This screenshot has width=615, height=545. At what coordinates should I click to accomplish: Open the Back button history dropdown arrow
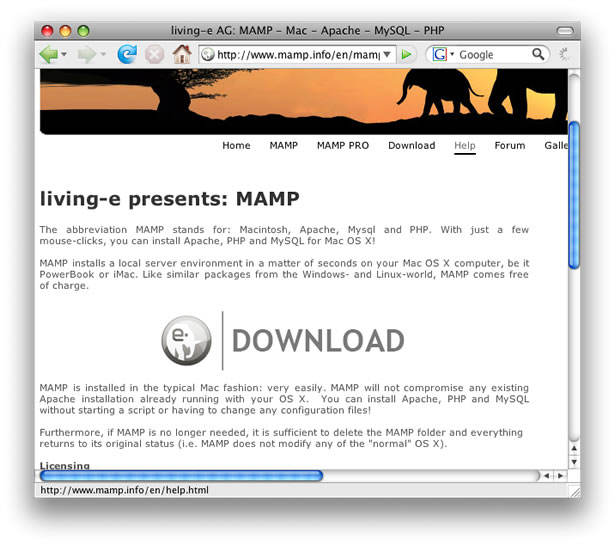tap(64, 54)
